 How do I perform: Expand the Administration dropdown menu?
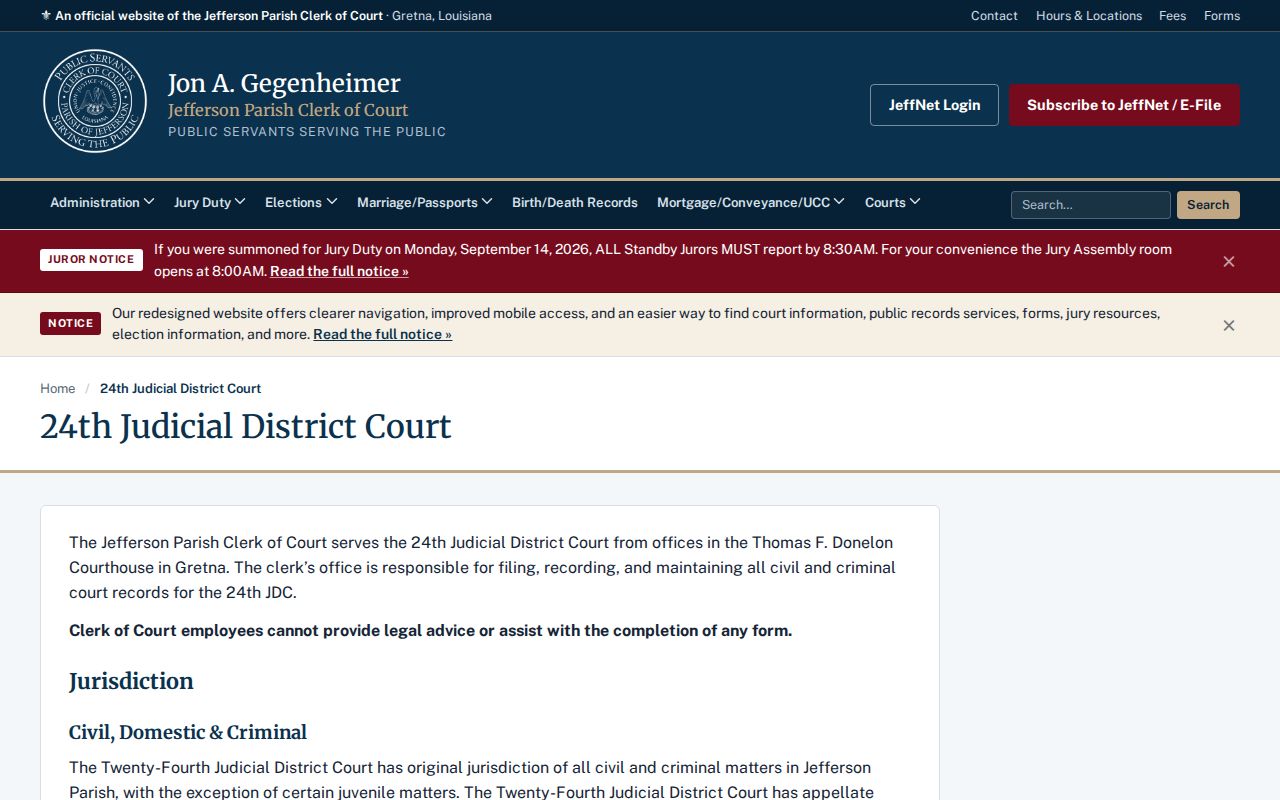pos(102,202)
